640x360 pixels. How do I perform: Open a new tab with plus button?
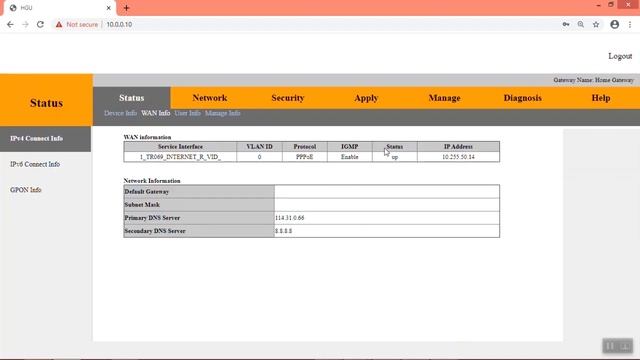(x=127, y=8)
